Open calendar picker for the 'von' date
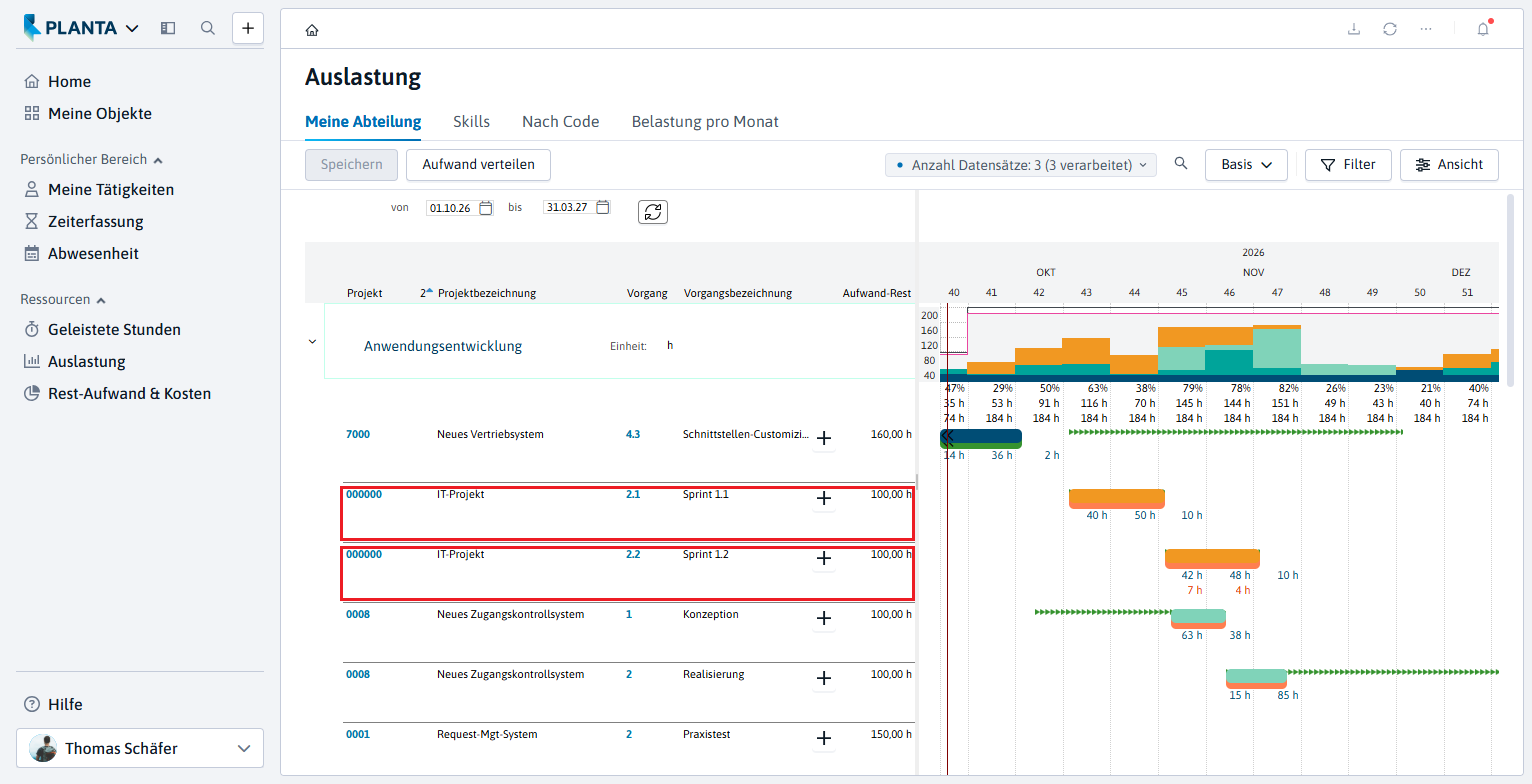Screen dimensions: 1532x784 click(486, 208)
